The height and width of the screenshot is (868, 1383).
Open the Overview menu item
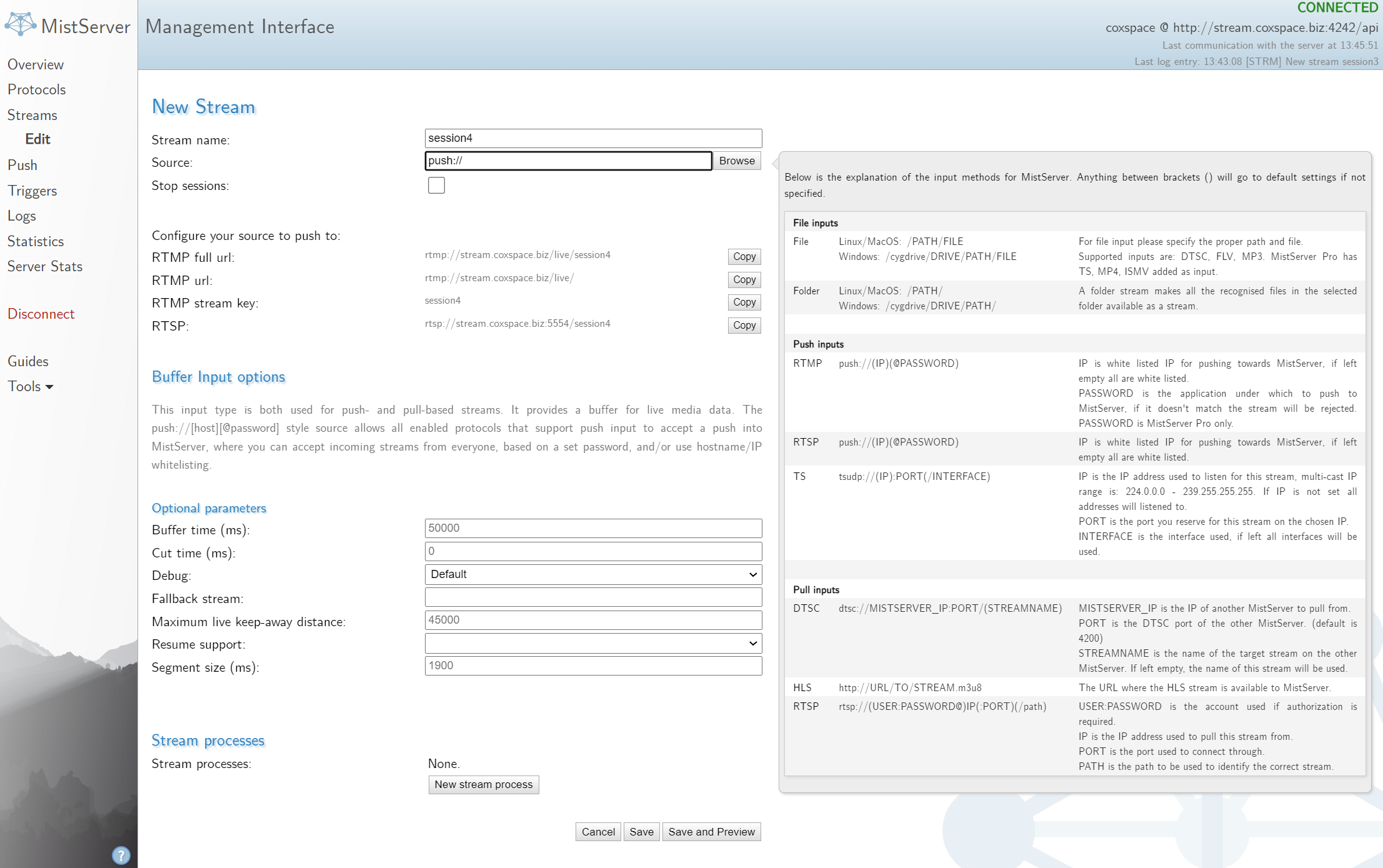coord(36,64)
